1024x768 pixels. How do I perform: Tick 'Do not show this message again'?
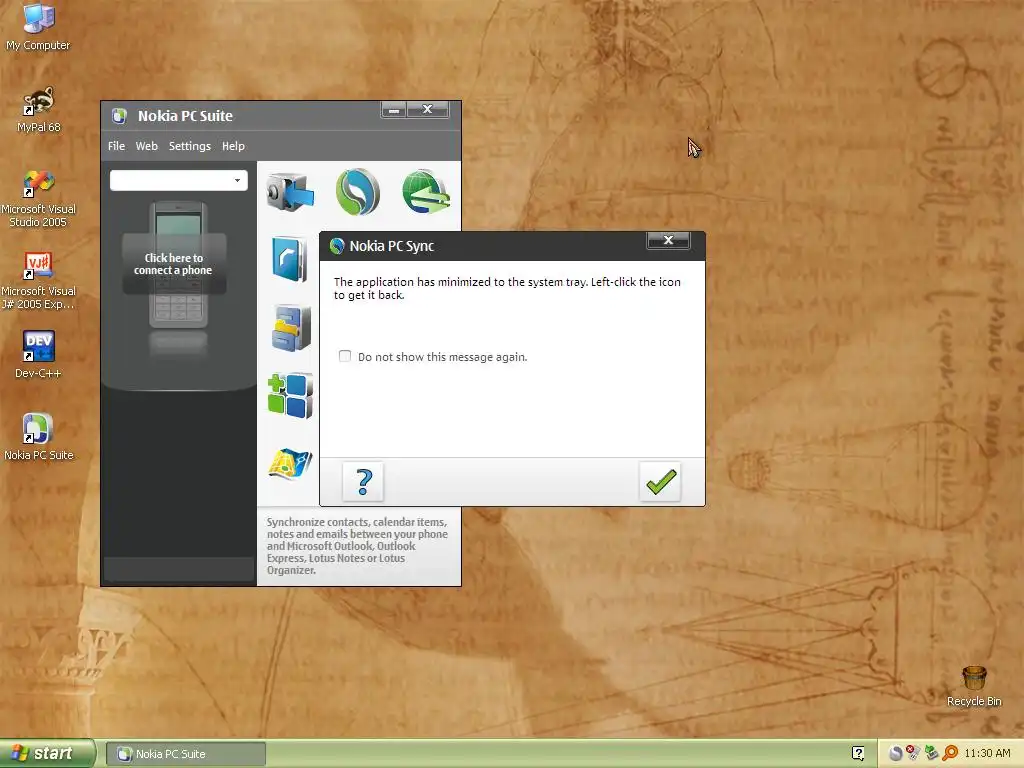point(345,356)
